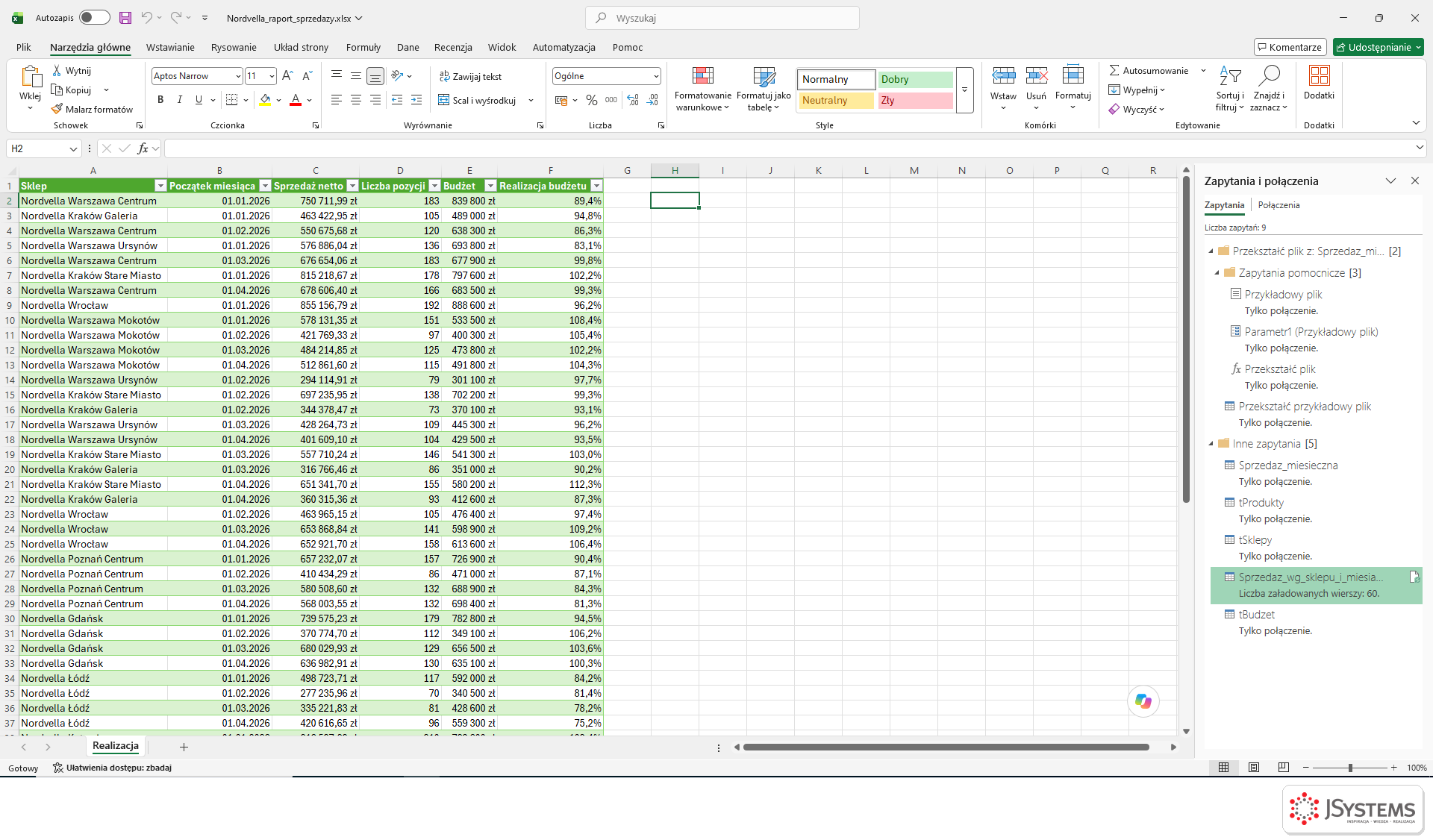
Task: Open Formatowanie warunkowe menu
Action: click(x=702, y=90)
